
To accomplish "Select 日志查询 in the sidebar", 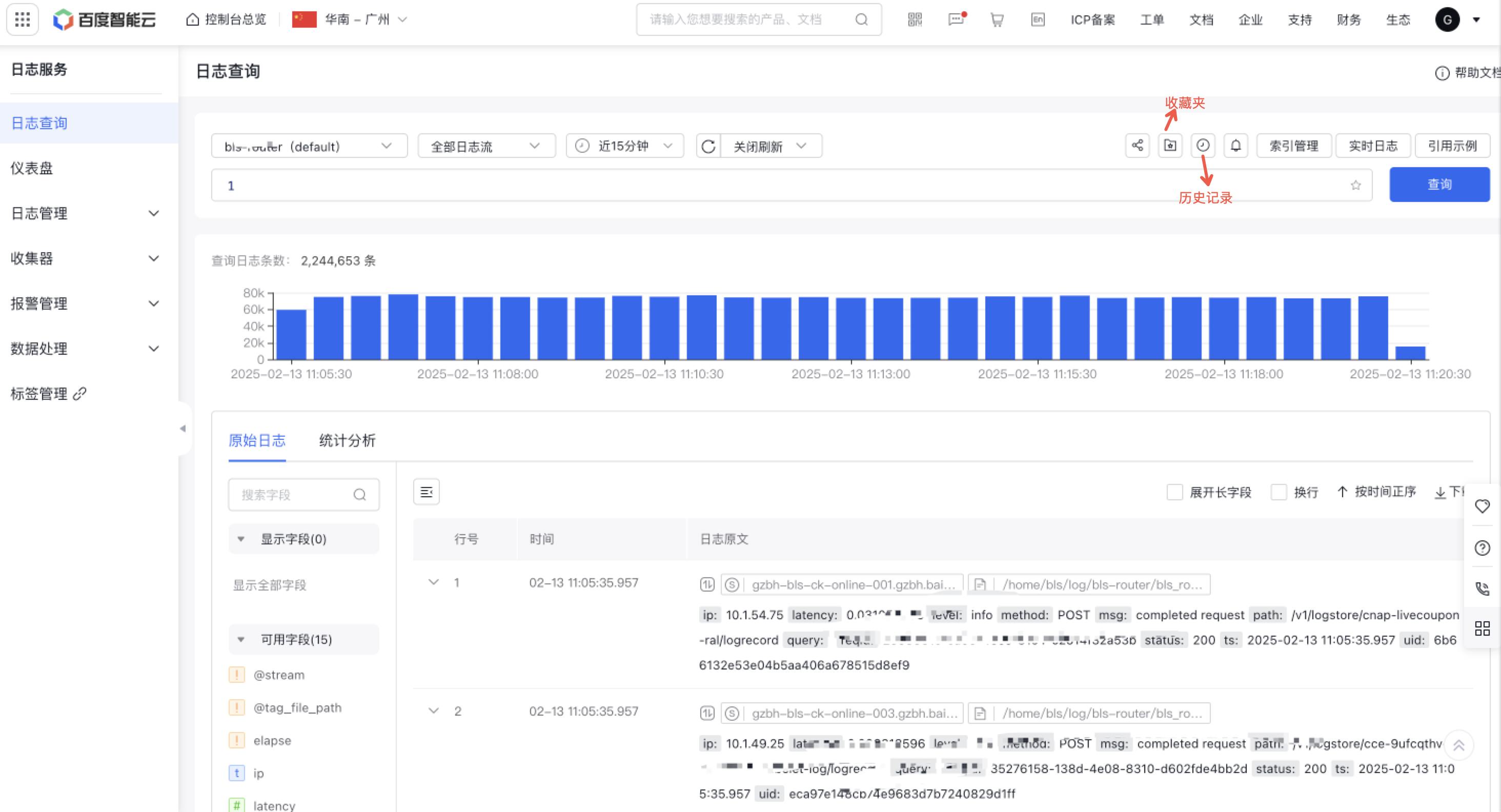I will (89, 123).
